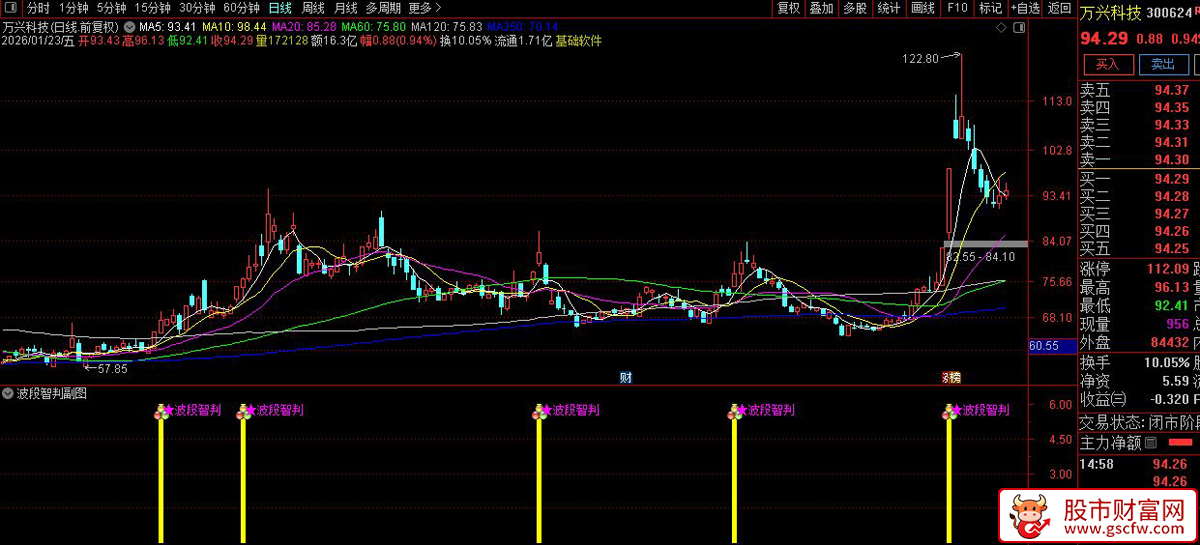Viewport: 1200px width, 545px height.
Task: Click the MA5: 93.41 indicator label
Action: (167, 26)
